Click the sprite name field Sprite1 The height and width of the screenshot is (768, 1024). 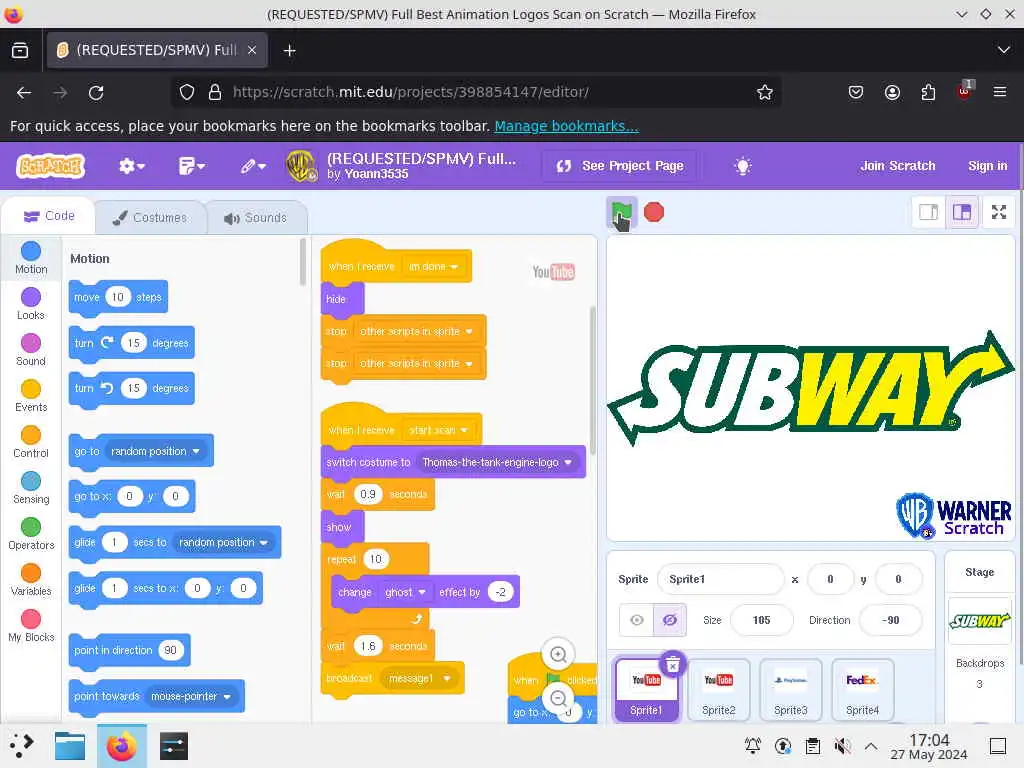coord(720,579)
